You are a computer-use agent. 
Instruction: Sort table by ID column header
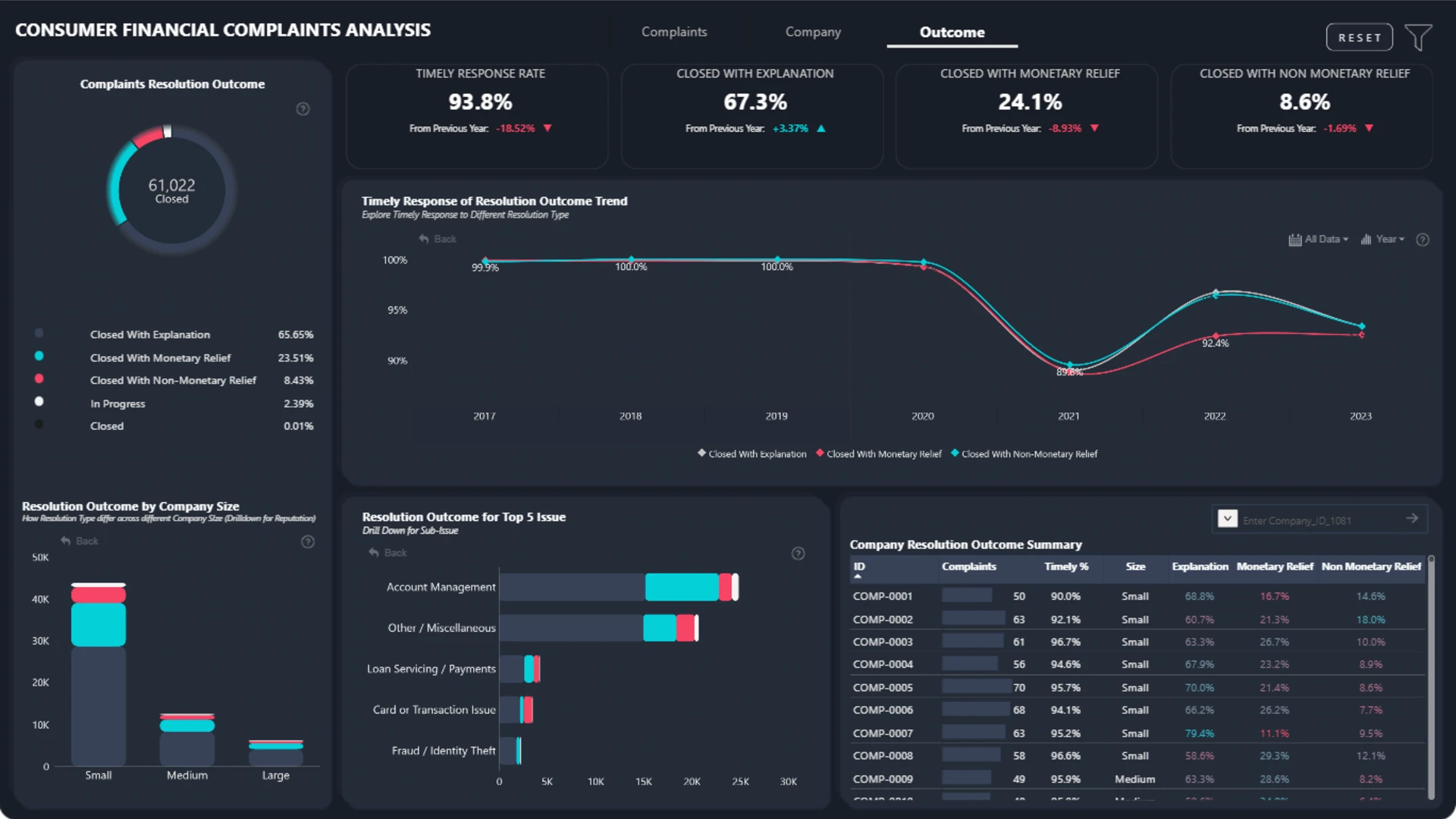859,566
